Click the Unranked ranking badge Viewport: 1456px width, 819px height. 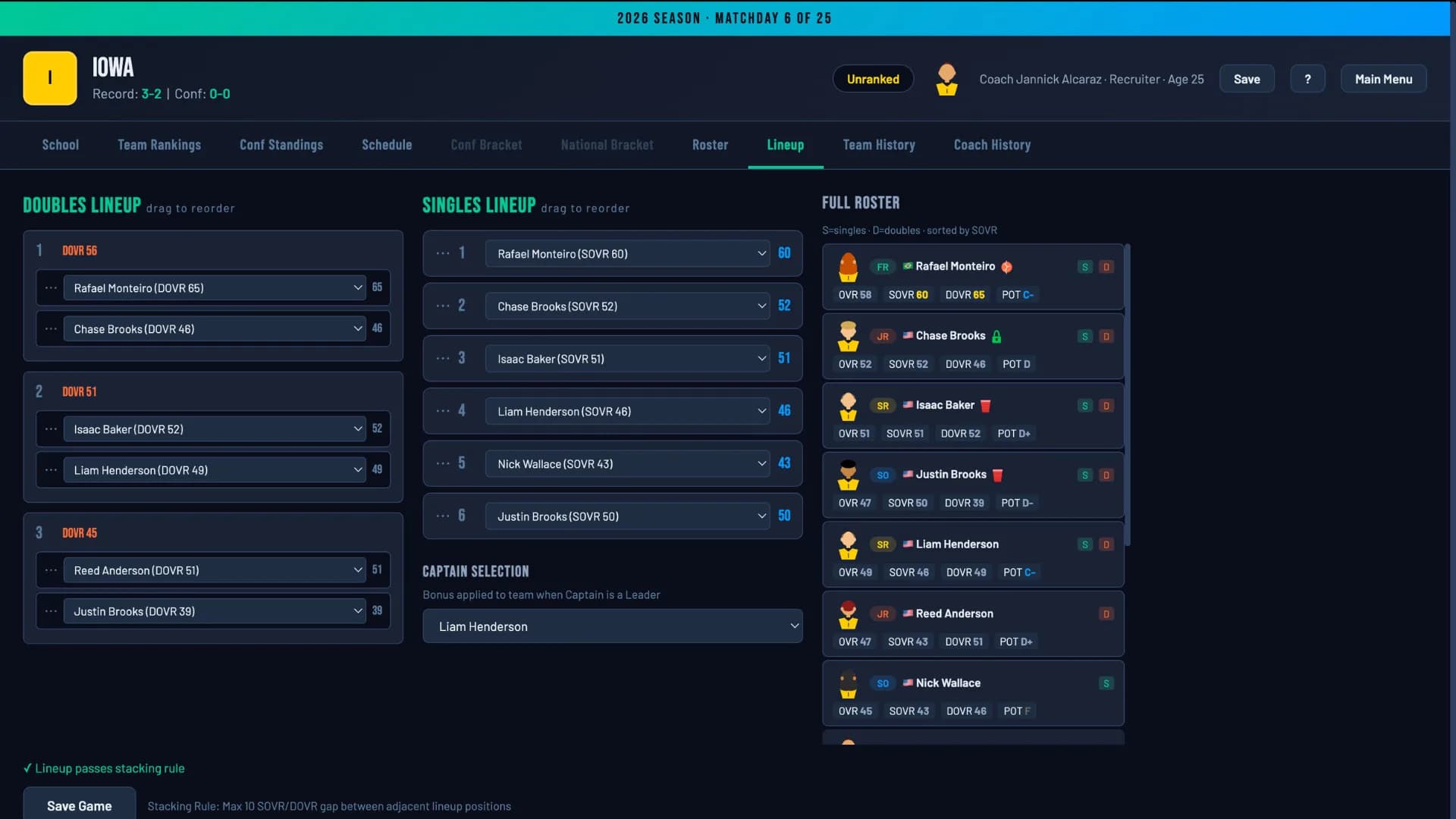point(873,79)
